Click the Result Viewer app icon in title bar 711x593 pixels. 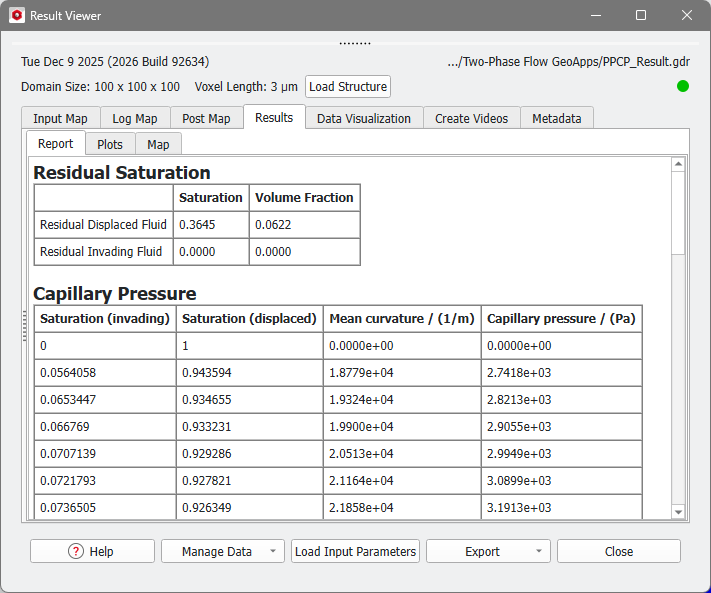pos(16,16)
